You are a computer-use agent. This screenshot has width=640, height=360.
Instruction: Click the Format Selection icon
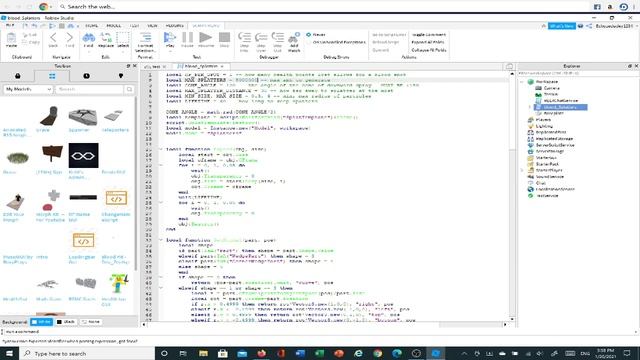click(x=145, y=38)
